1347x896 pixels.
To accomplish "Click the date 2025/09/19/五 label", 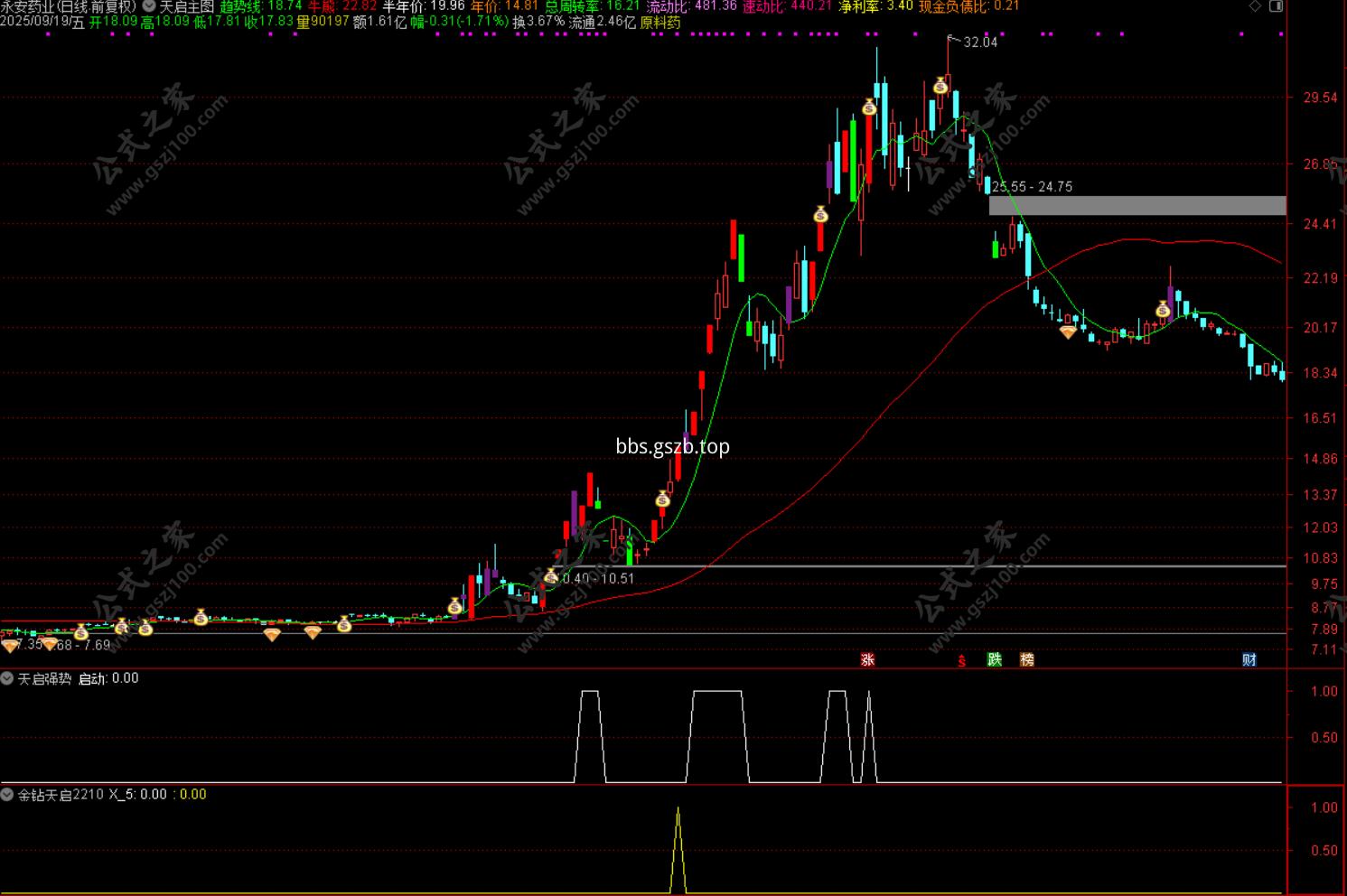I will (x=42, y=23).
